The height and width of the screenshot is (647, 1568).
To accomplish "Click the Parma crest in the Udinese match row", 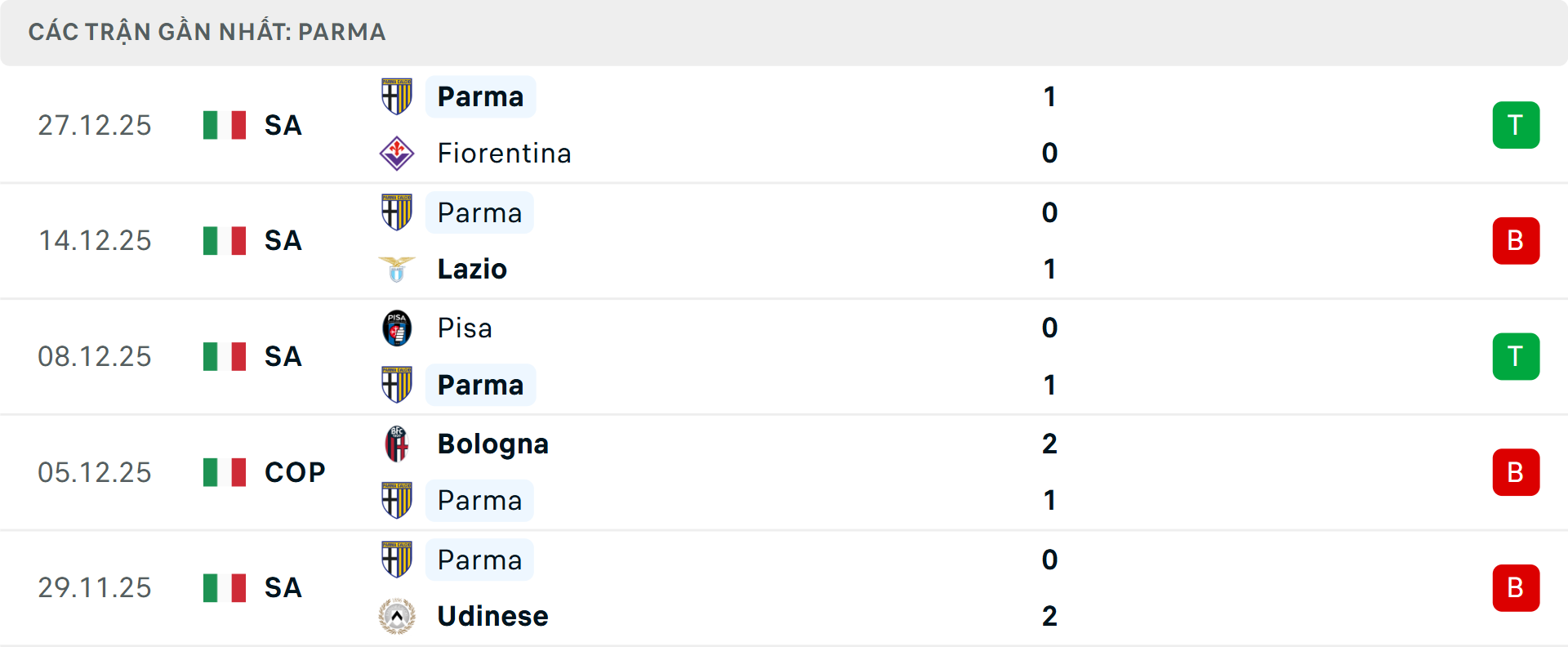I will [x=396, y=560].
